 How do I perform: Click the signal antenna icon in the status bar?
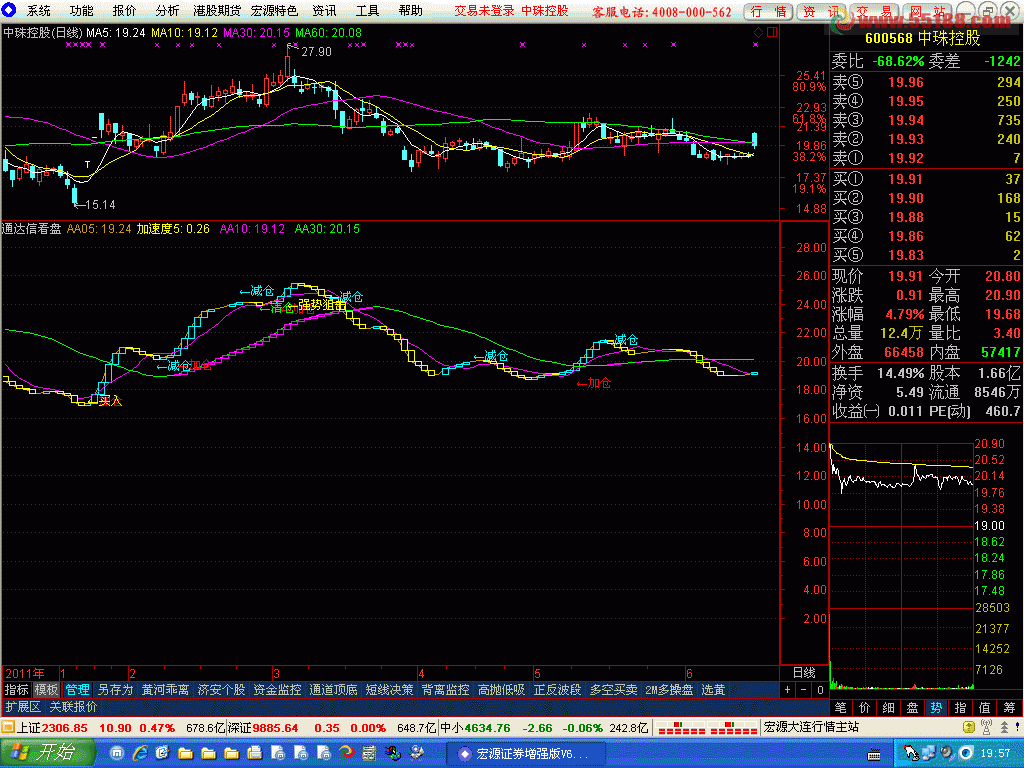click(986, 728)
